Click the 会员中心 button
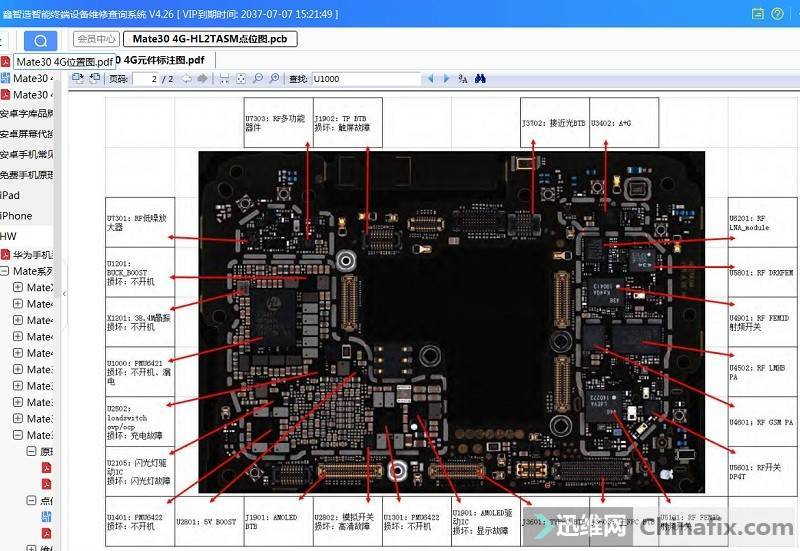 [x=96, y=40]
